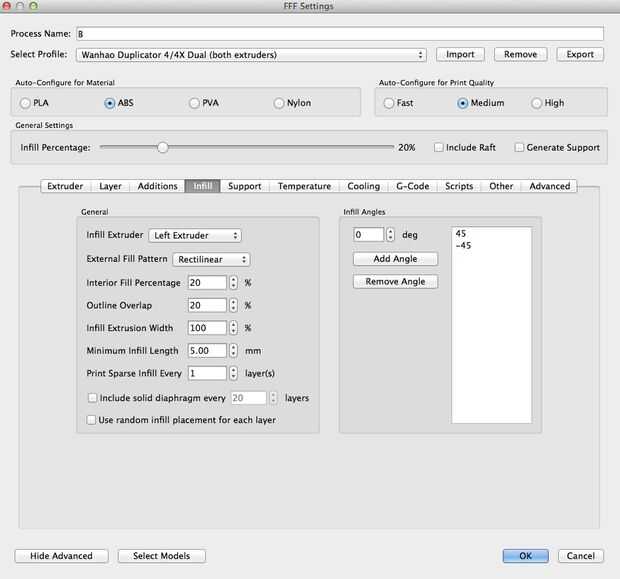Image resolution: width=620 pixels, height=579 pixels.
Task: Choose High print quality
Action: (x=536, y=103)
